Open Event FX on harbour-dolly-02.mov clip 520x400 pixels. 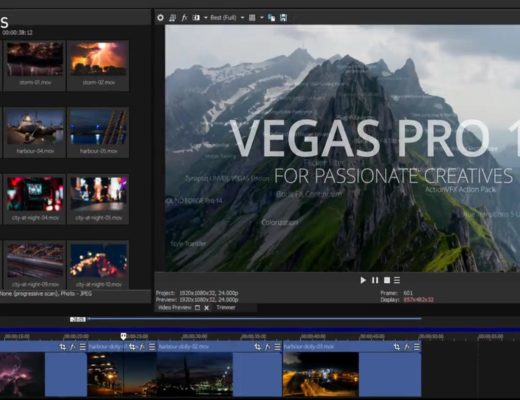268,347
